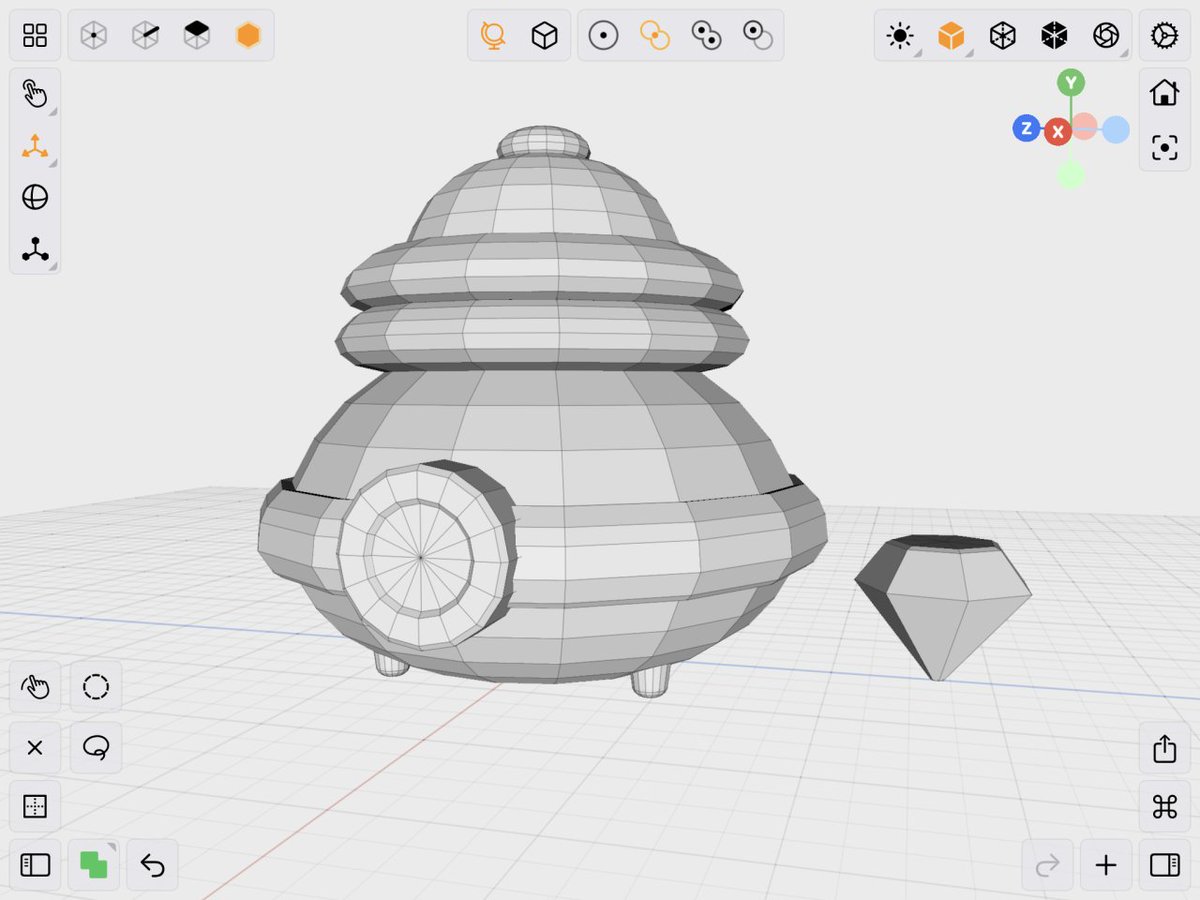1200x900 pixels.
Task: Toggle the left sidebar panel
Action: point(35,865)
